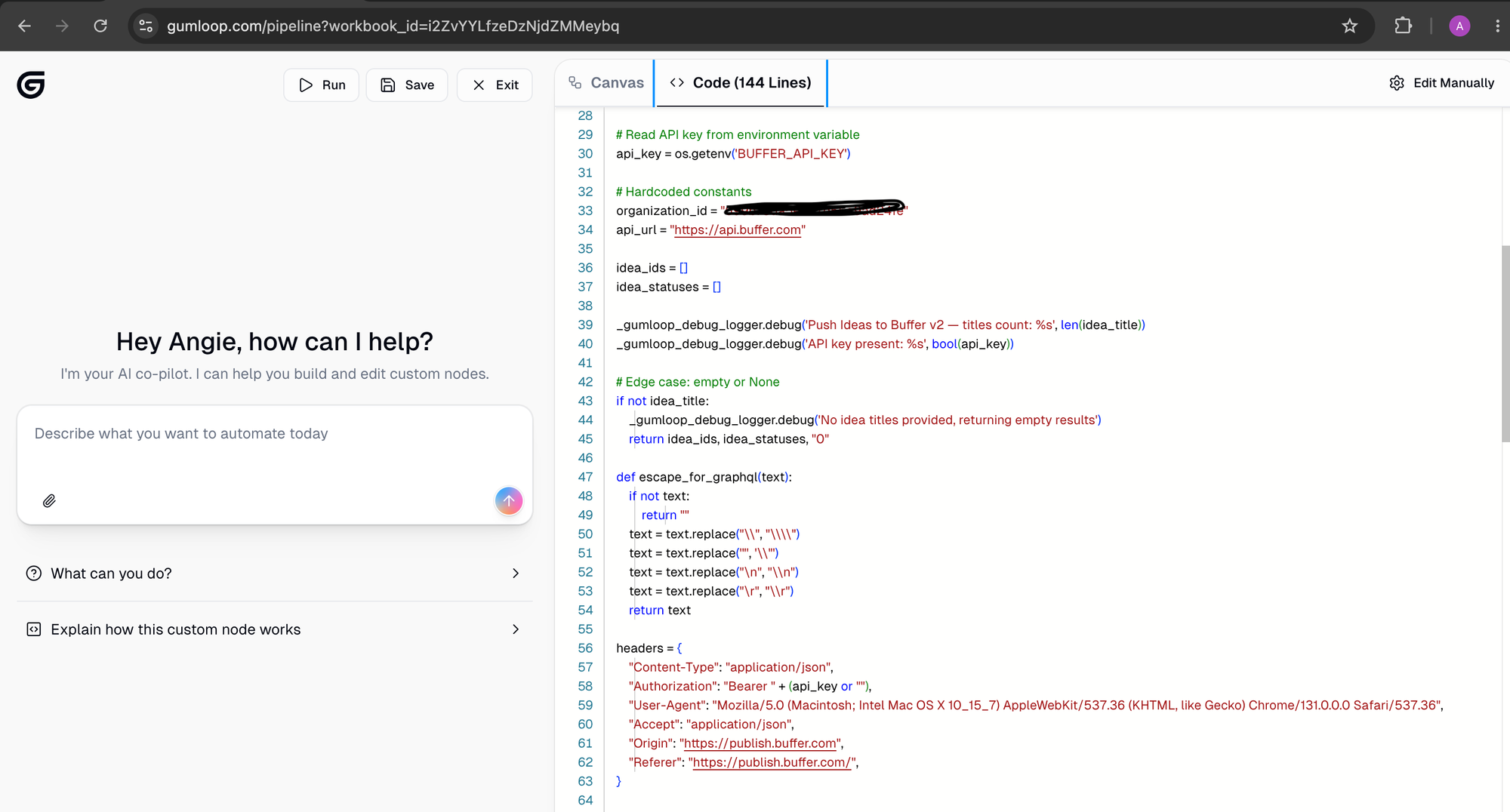Click the attach file paperclip icon
This screenshot has height=812, width=1510.
[49, 501]
